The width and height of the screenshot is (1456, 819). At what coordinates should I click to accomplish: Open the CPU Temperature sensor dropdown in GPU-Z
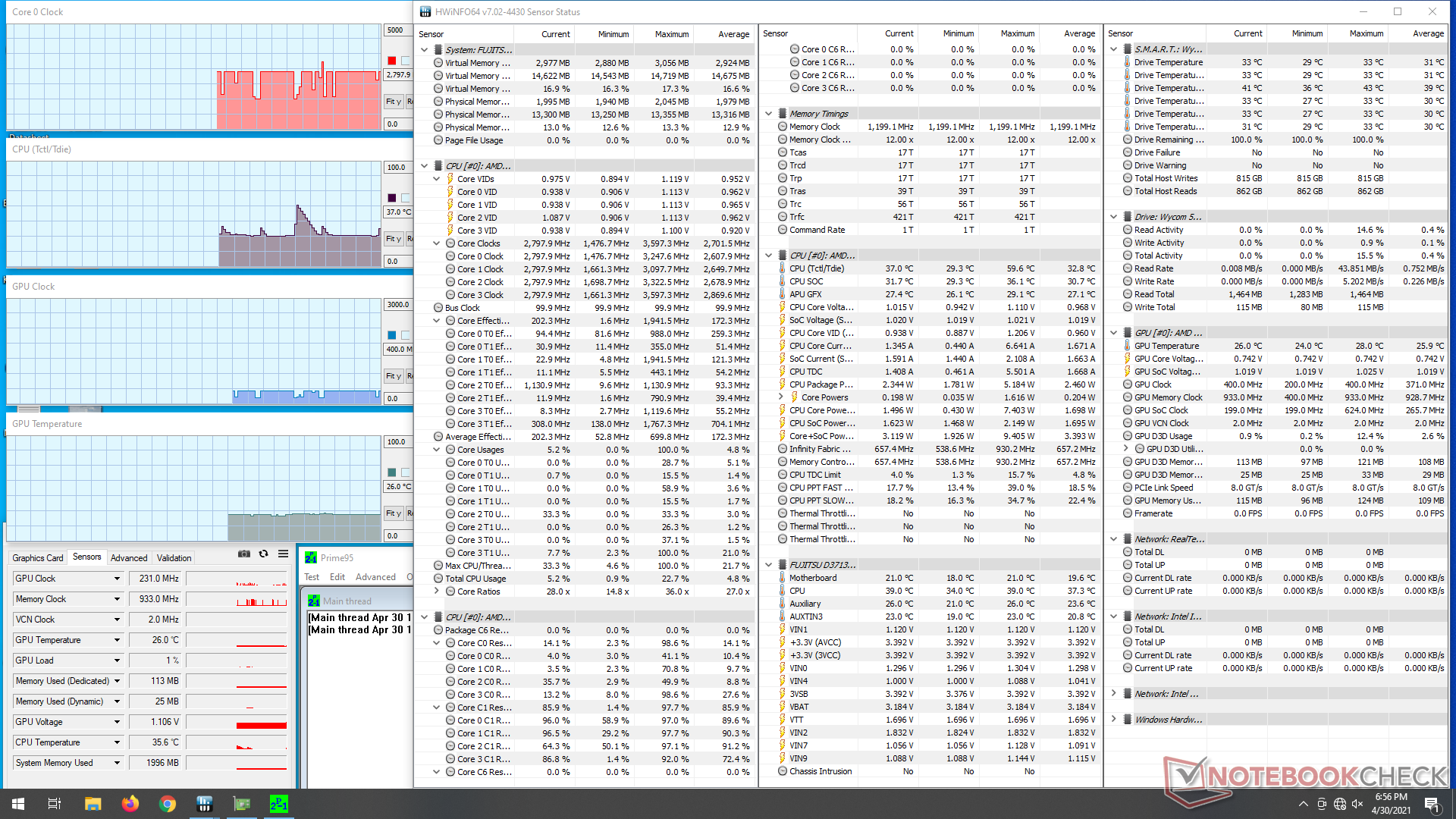(117, 742)
